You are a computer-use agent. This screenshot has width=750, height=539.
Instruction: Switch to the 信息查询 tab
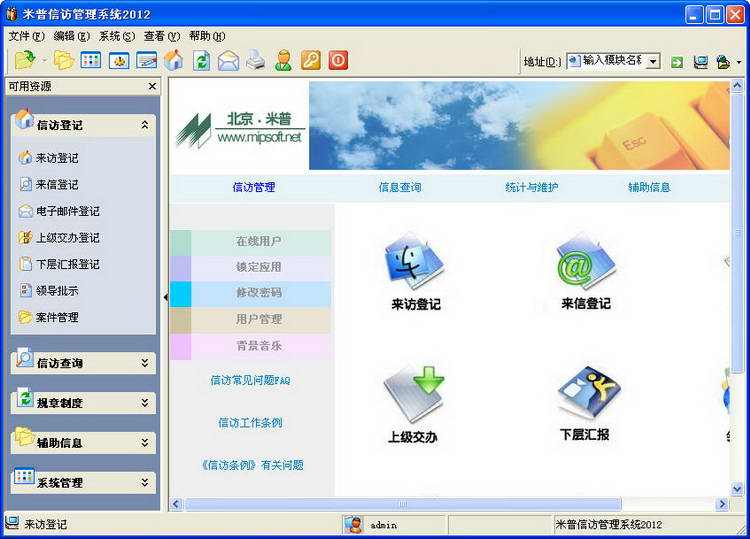tap(400, 187)
